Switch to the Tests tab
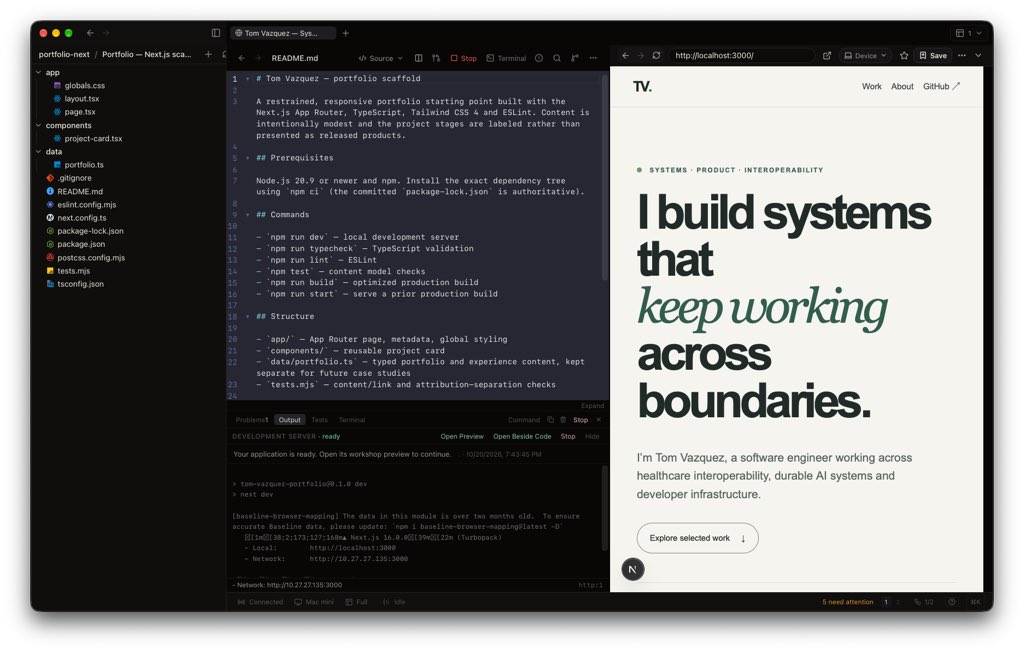The width and height of the screenshot is (1024, 652). [319, 420]
